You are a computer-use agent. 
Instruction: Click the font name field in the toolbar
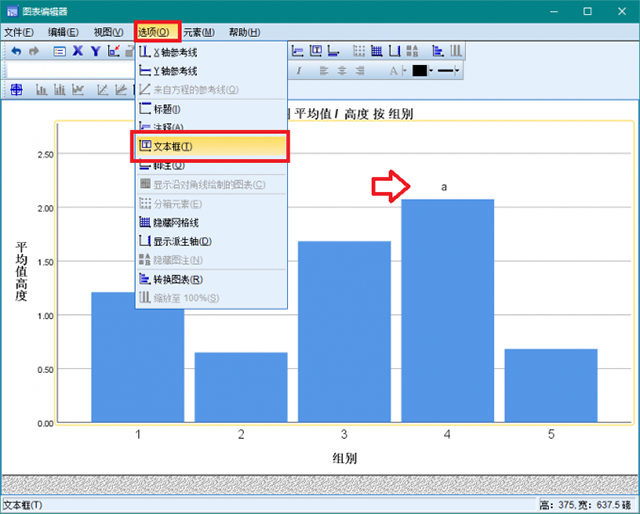click(70, 71)
